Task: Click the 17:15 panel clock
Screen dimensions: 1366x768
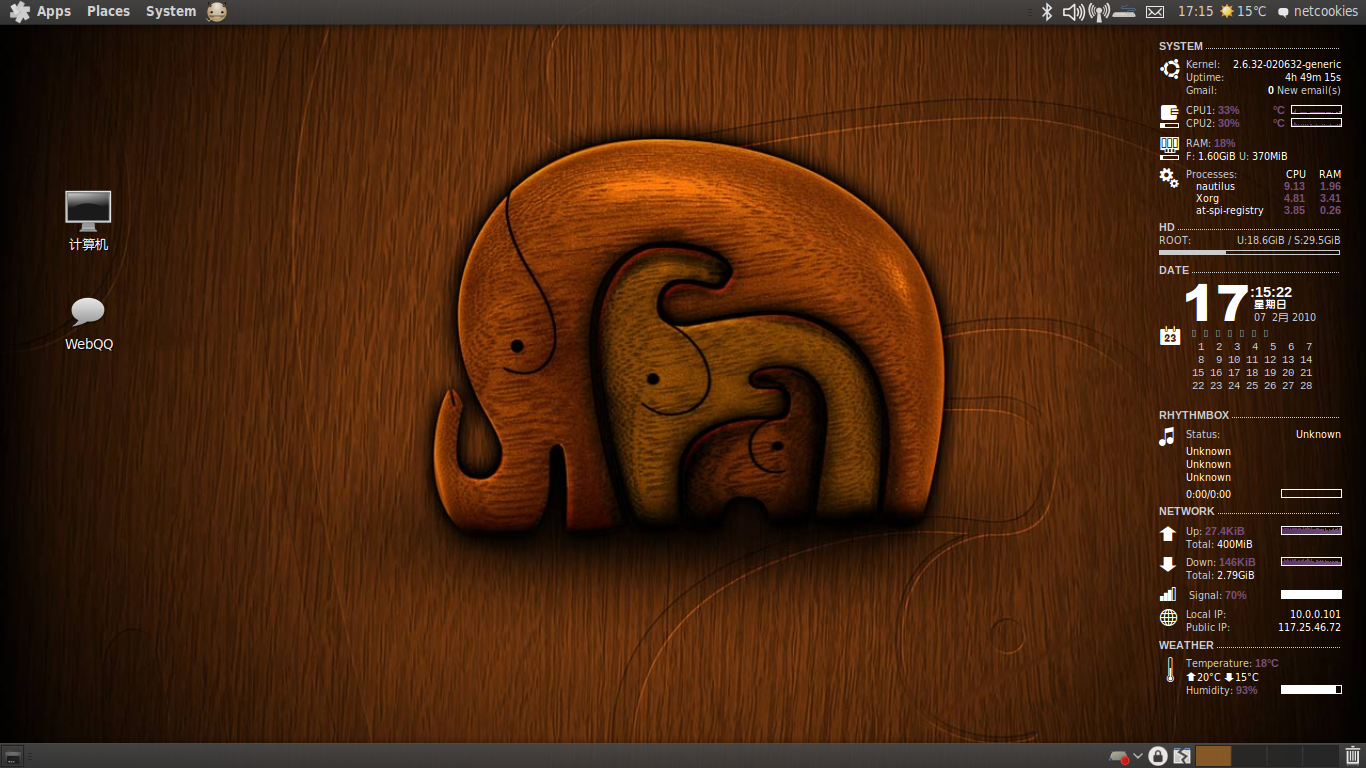Action: tap(1195, 12)
